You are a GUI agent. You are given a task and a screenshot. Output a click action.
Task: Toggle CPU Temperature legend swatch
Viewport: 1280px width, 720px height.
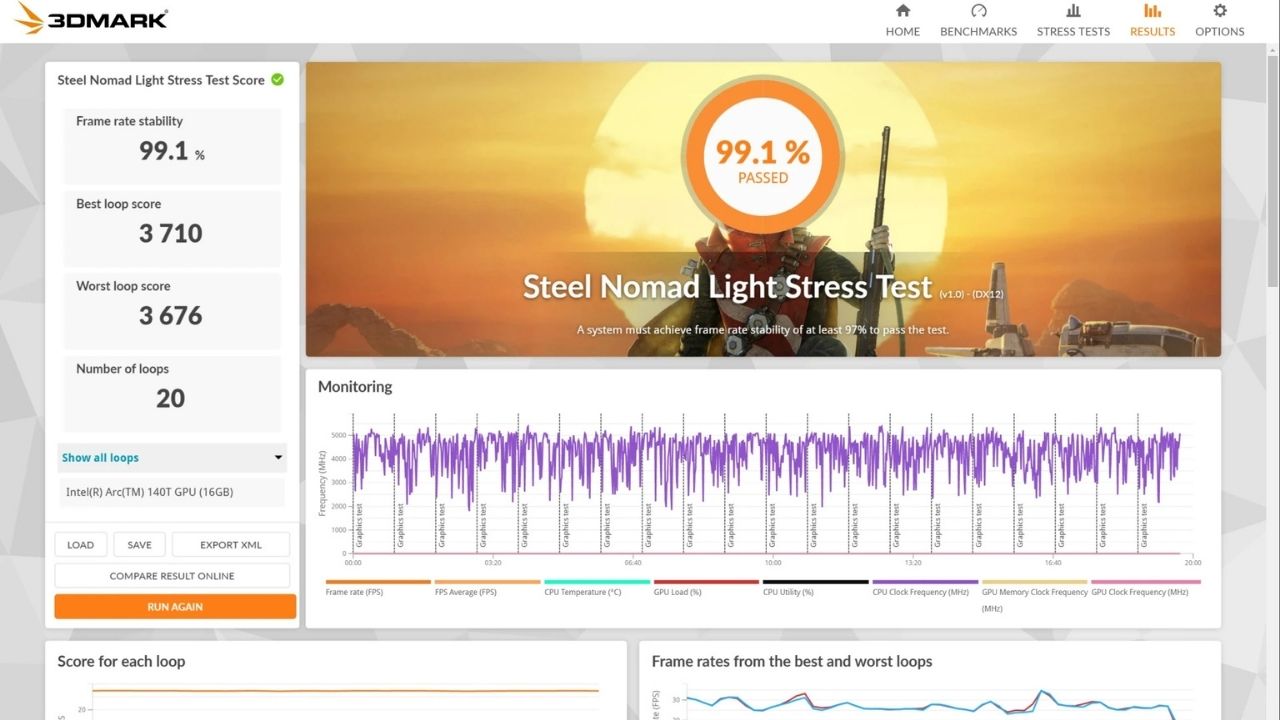click(597, 582)
